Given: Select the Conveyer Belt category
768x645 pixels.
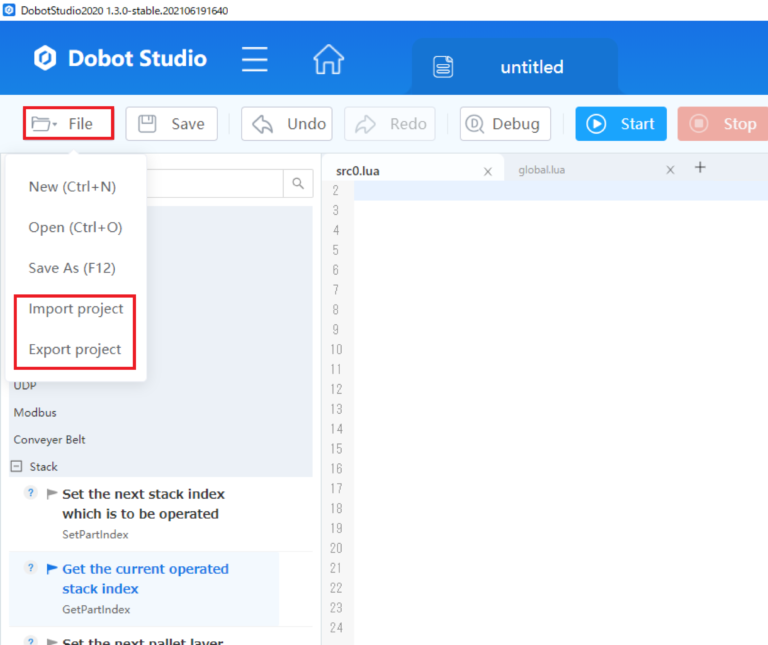Looking at the screenshot, I should pos(49,439).
